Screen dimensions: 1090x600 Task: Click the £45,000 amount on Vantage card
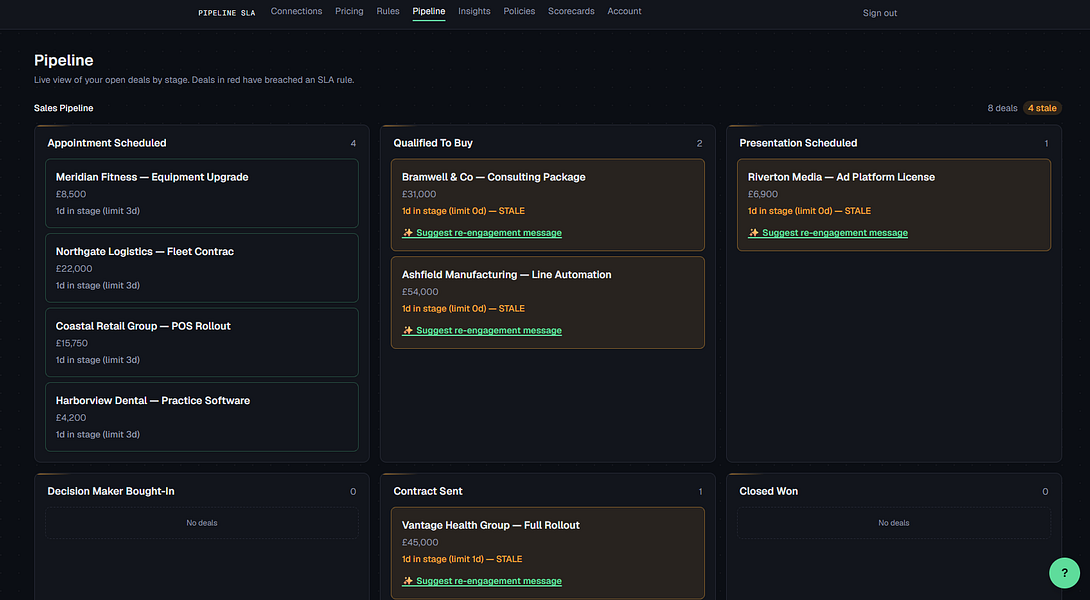click(420, 542)
